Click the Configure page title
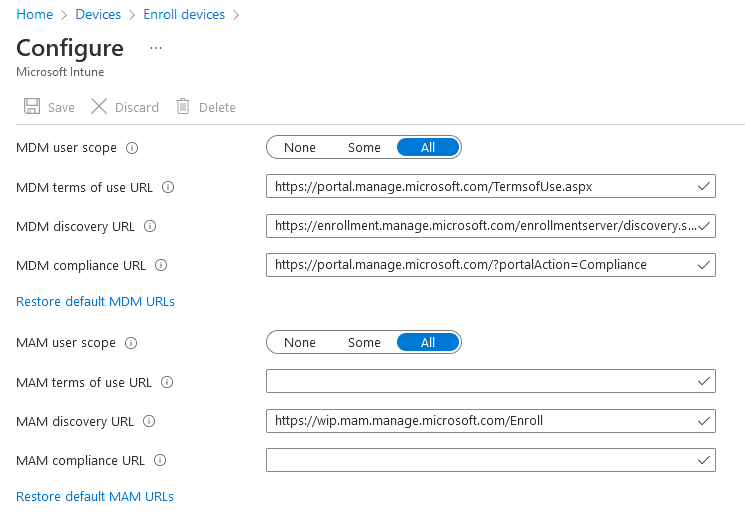The width and height of the screenshot is (745, 522). (x=70, y=48)
